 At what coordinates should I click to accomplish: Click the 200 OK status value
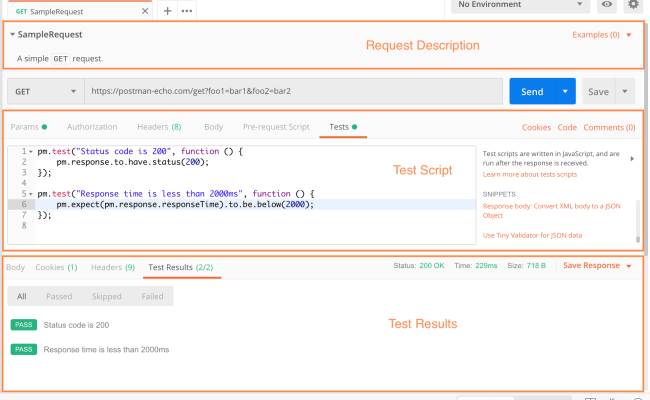(x=432, y=266)
